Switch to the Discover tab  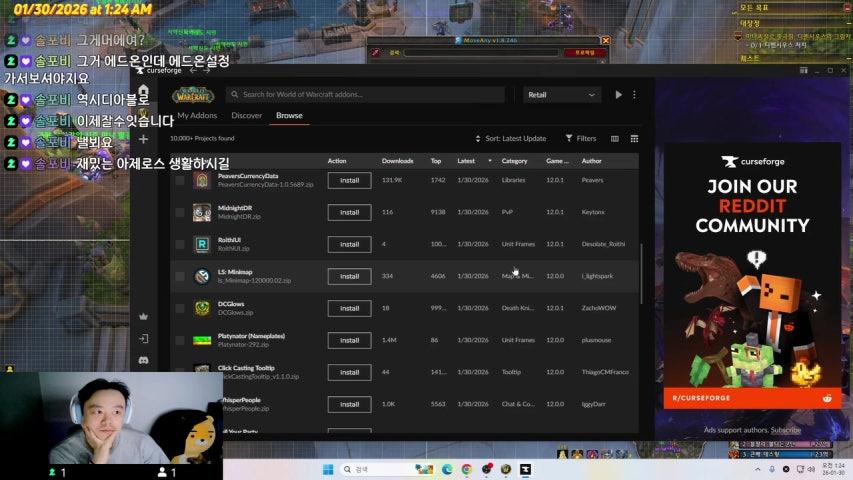pyautogui.click(x=246, y=115)
